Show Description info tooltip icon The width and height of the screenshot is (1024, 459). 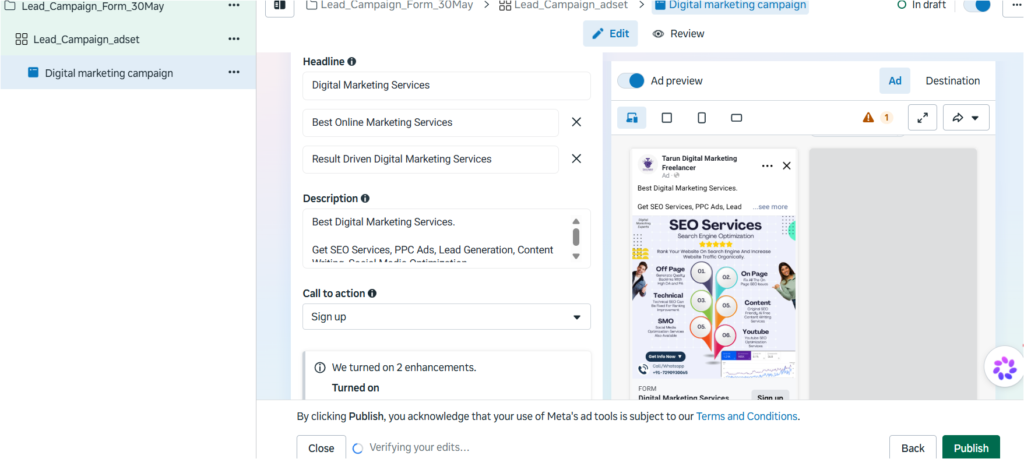click(x=365, y=198)
